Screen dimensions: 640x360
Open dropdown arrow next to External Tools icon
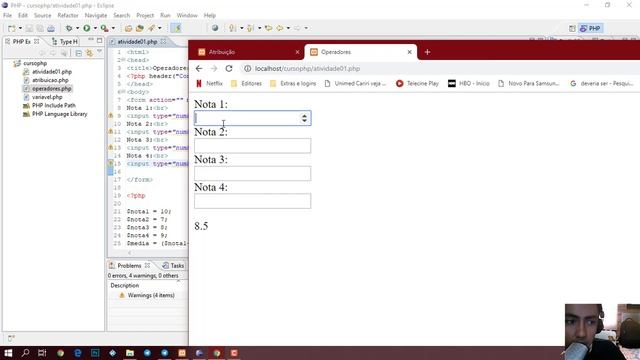point(113,28)
